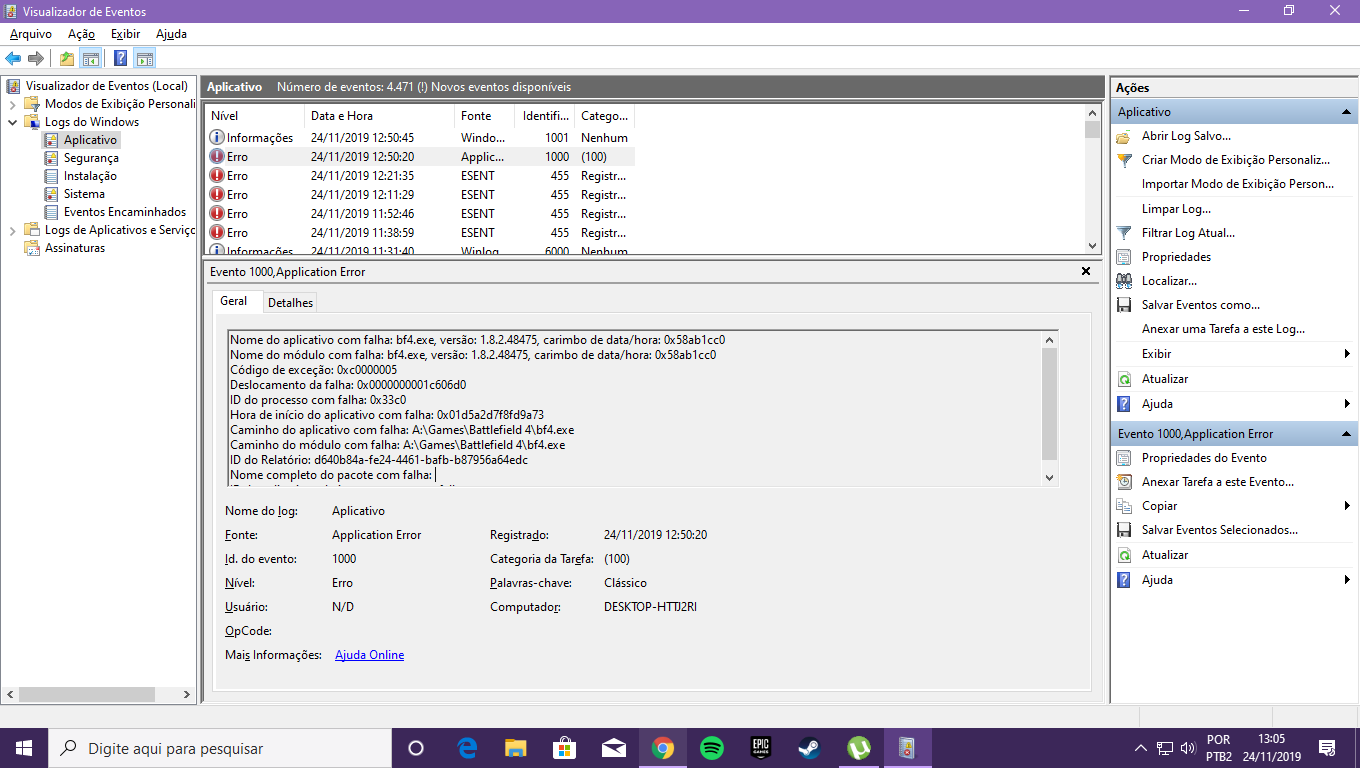Open Spotify from the taskbar

coord(711,748)
